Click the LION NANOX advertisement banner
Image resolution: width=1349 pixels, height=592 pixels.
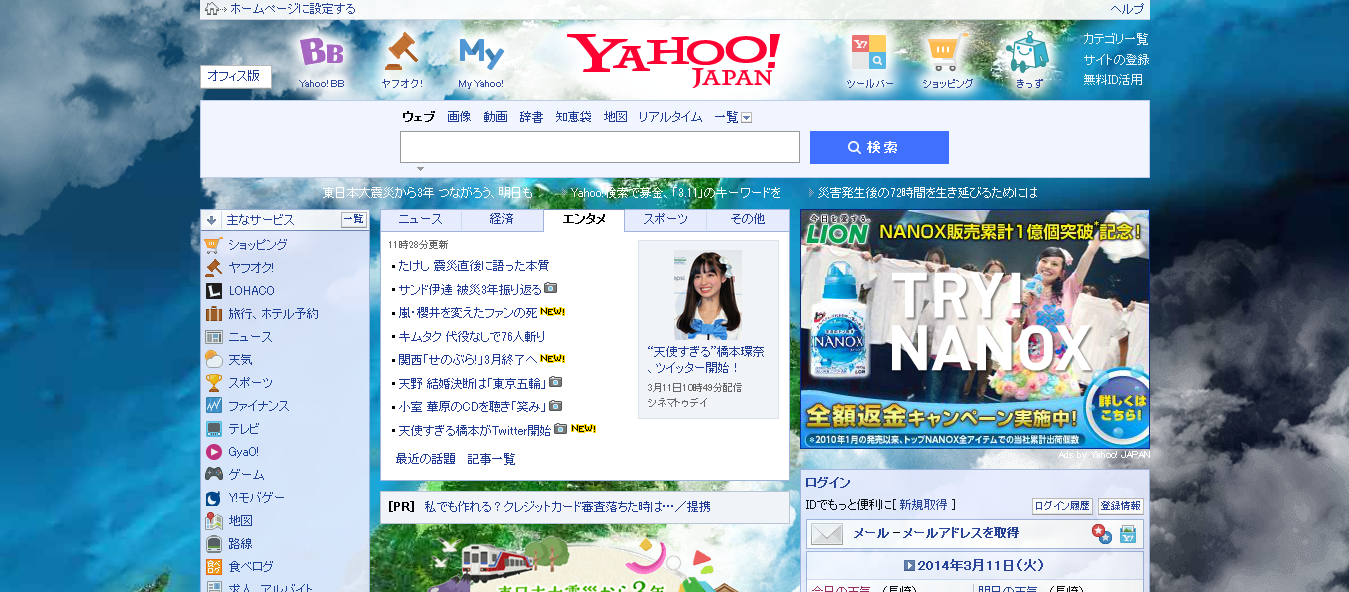[x=975, y=329]
